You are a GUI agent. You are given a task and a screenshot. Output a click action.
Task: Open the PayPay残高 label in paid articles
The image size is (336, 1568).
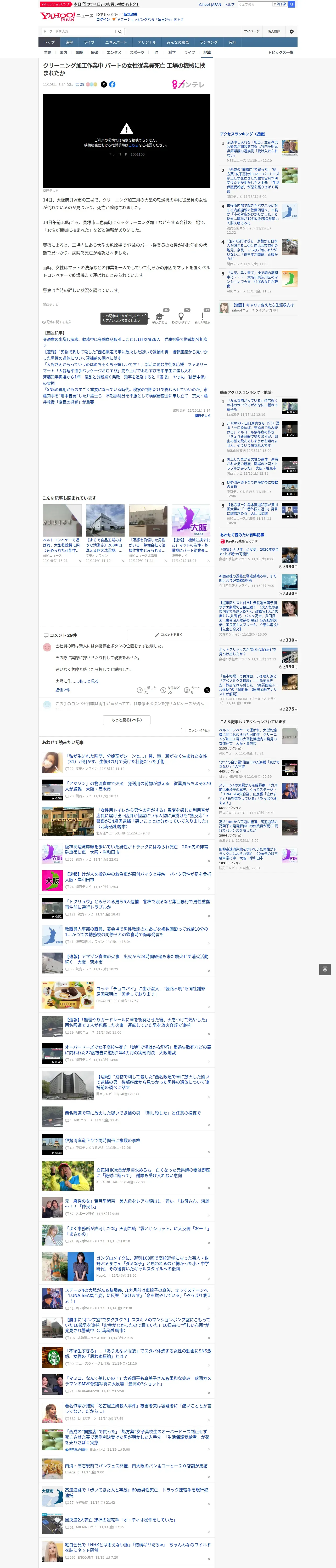tap(238, 541)
